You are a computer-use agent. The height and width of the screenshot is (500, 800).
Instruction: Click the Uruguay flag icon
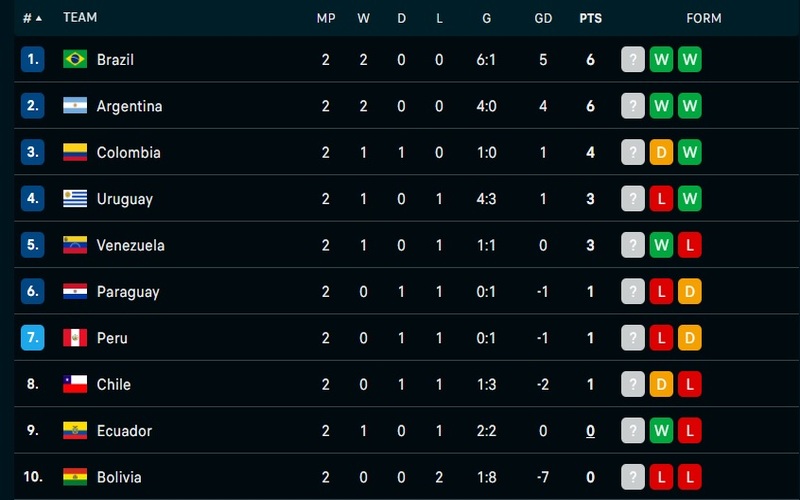coord(75,198)
